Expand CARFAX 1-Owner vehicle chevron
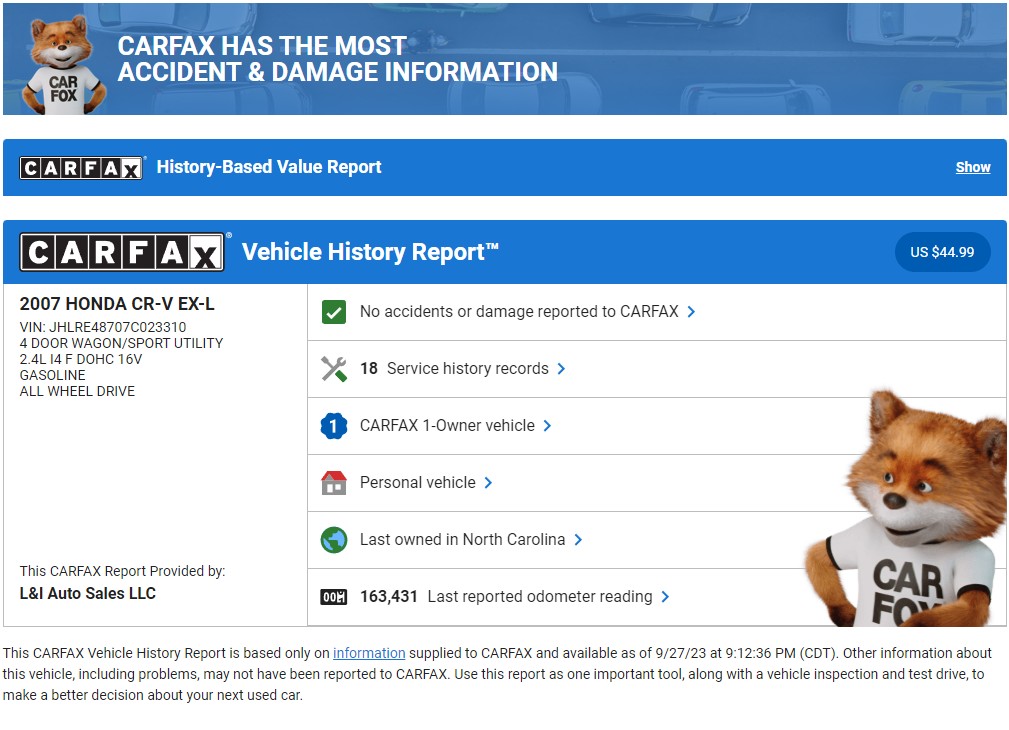This screenshot has width=1009, height=730. click(547, 426)
